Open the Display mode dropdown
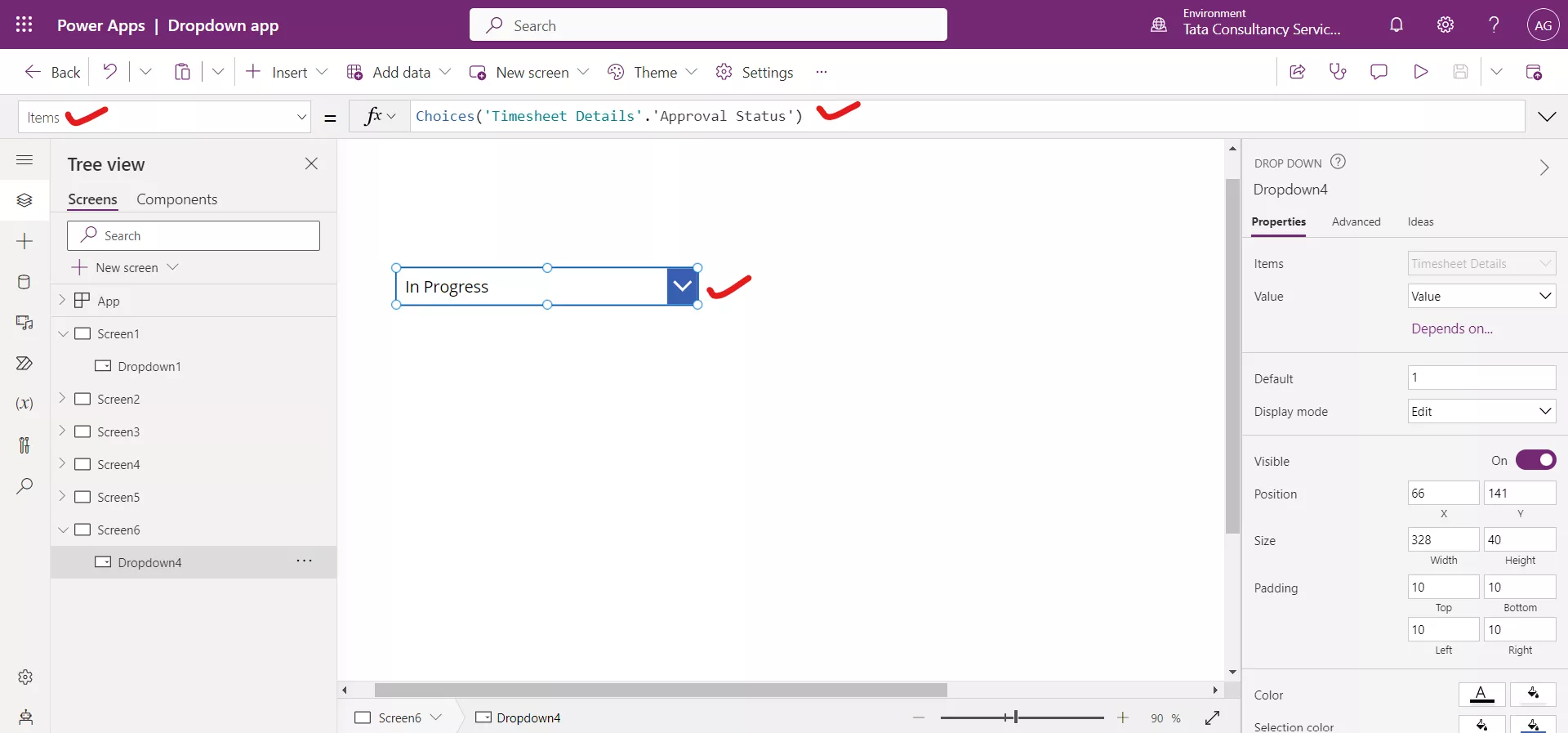Viewport: 1568px width, 733px height. [1481, 411]
